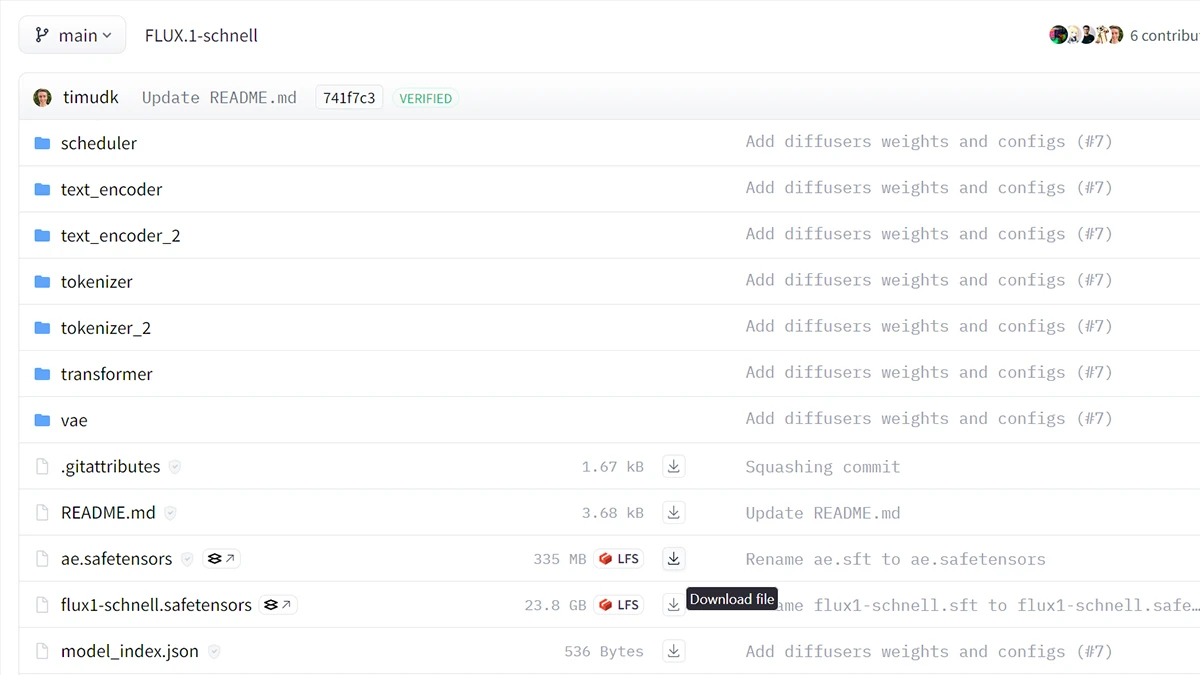The image size is (1200, 675).
Task: Click the text_encoder_2 folder icon
Action: point(42,235)
